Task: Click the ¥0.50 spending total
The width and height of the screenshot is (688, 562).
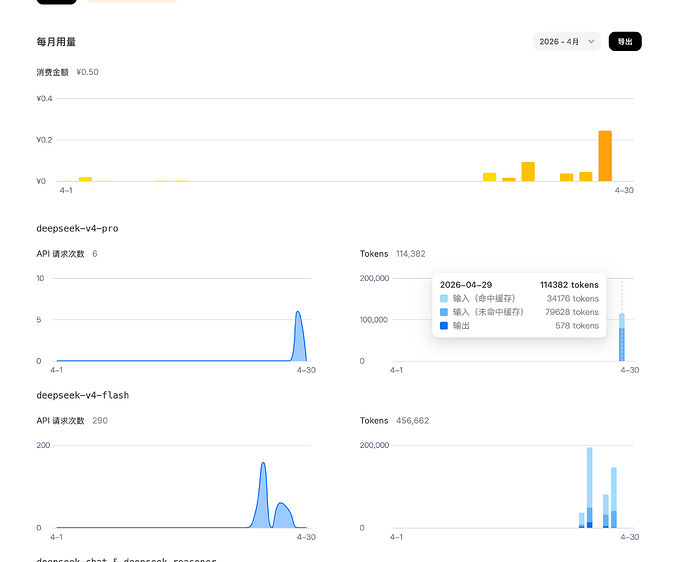Action: (x=87, y=72)
